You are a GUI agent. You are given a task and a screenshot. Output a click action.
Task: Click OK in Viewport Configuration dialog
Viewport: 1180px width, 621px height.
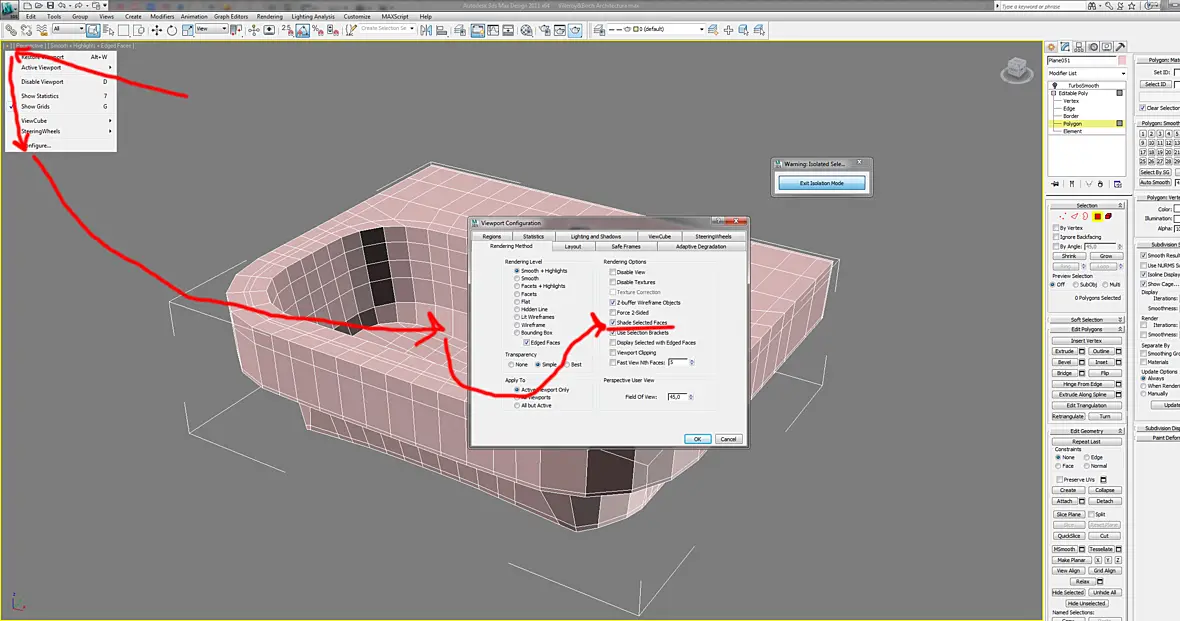coord(697,439)
